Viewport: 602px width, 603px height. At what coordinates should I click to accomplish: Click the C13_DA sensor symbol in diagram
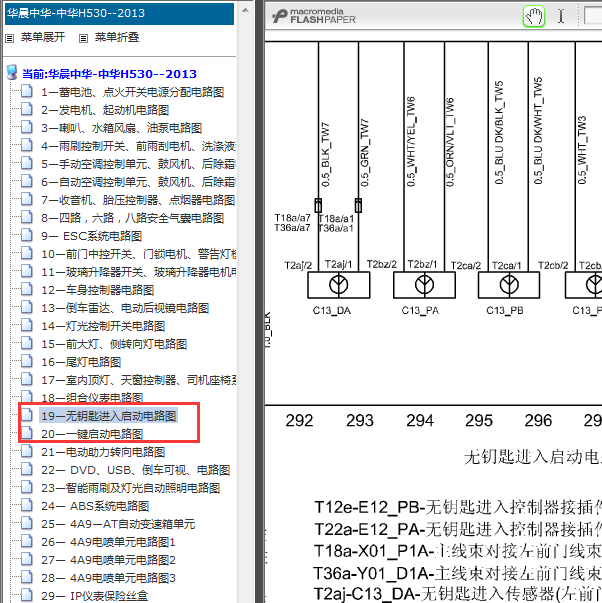pyautogui.click(x=339, y=285)
